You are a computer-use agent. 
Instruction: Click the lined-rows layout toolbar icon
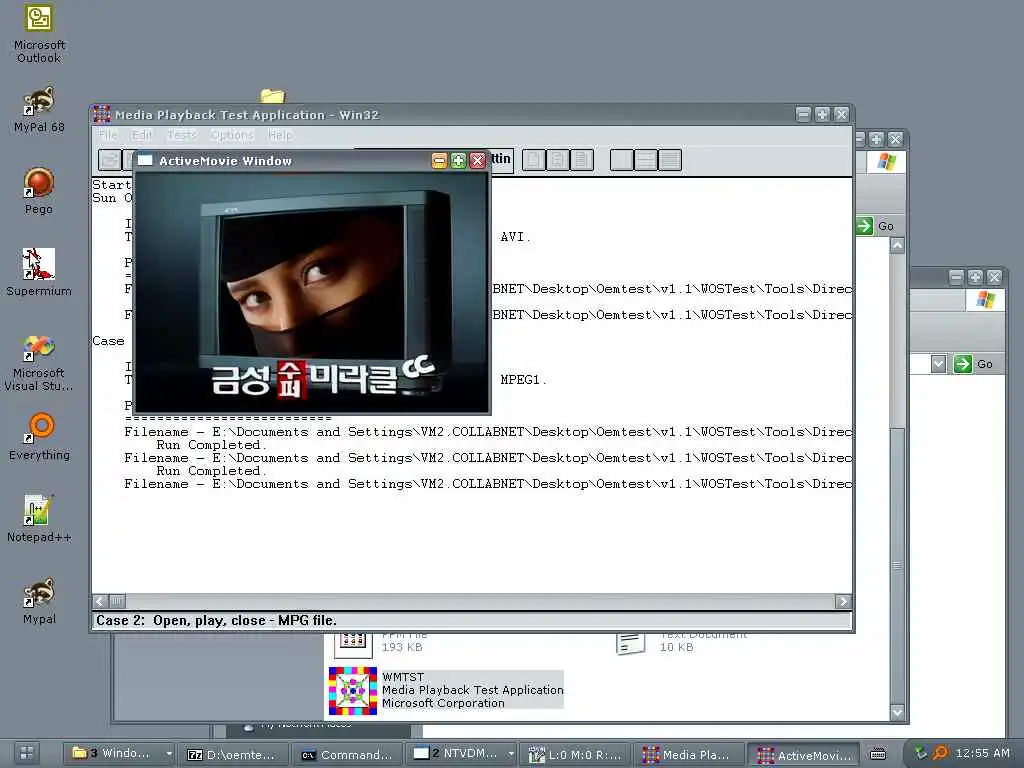coord(669,160)
